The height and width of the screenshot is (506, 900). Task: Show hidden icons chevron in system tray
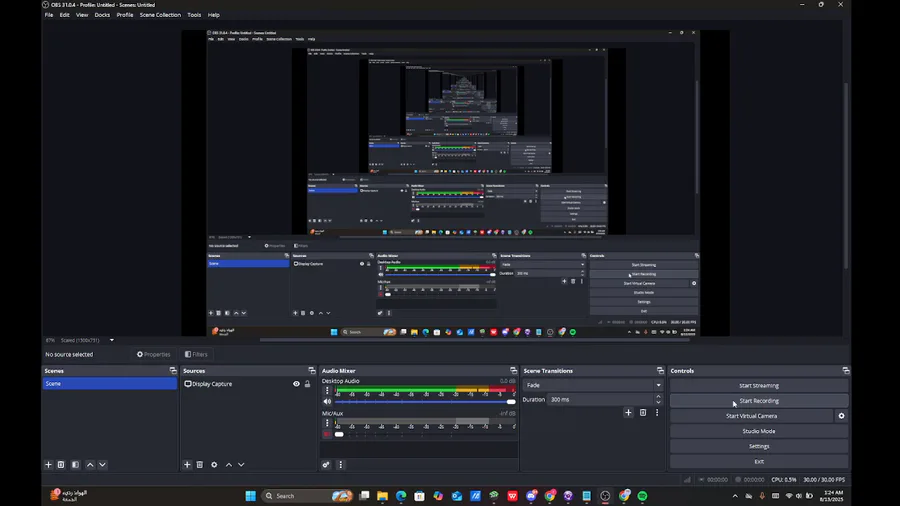(735, 496)
